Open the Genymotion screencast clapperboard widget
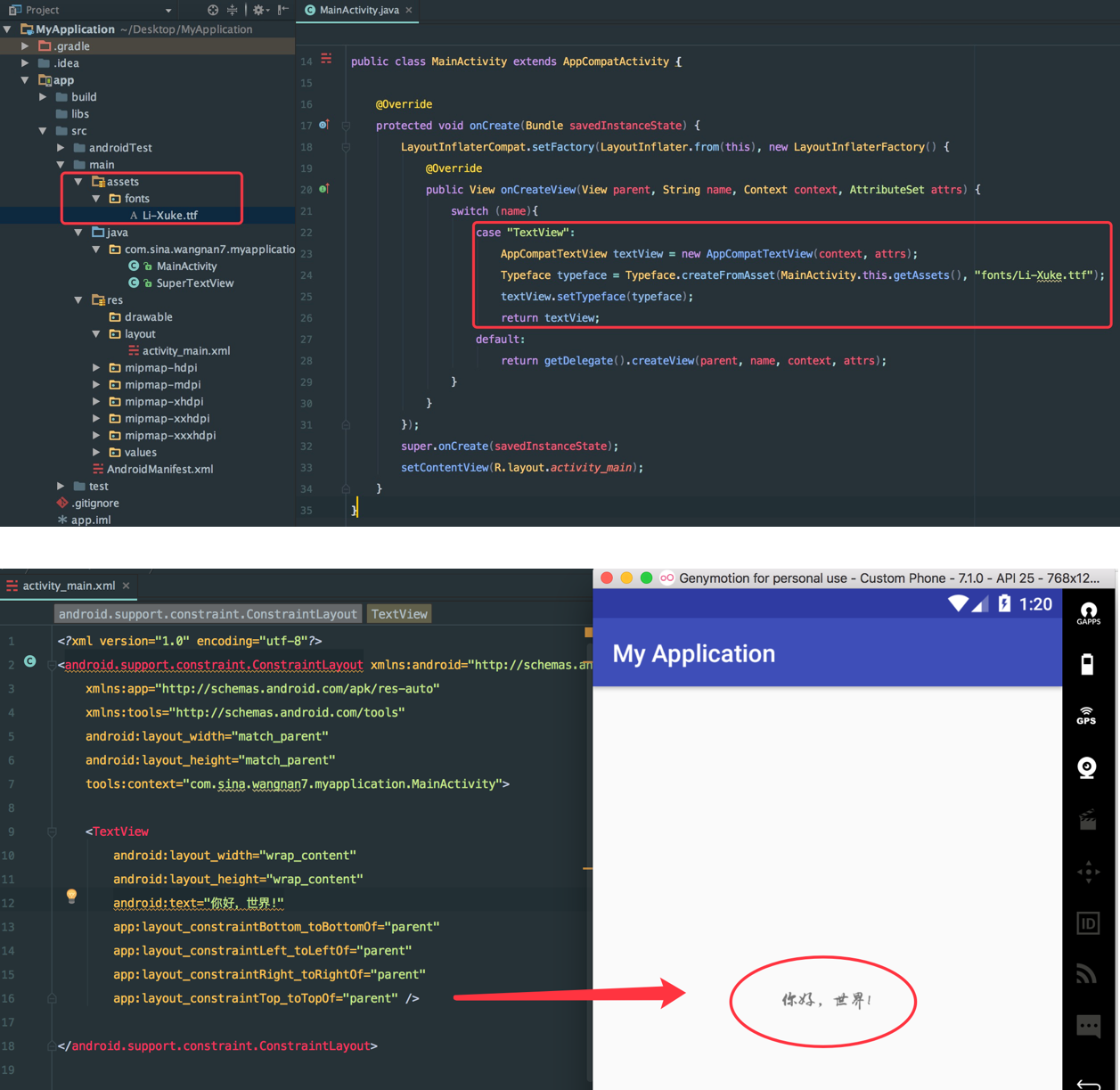 pyautogui.click(x=1088, y=819)
